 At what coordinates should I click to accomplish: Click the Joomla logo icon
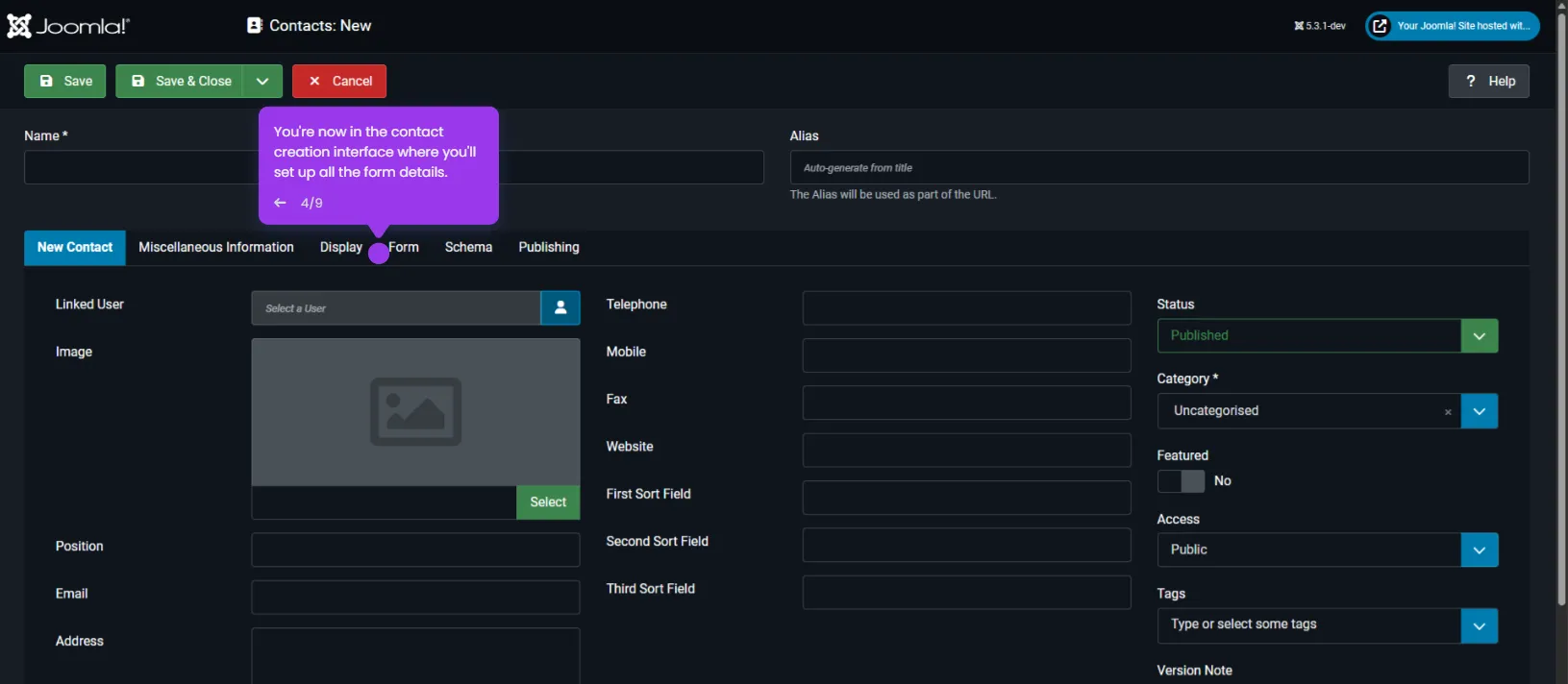tap(19, 26)
